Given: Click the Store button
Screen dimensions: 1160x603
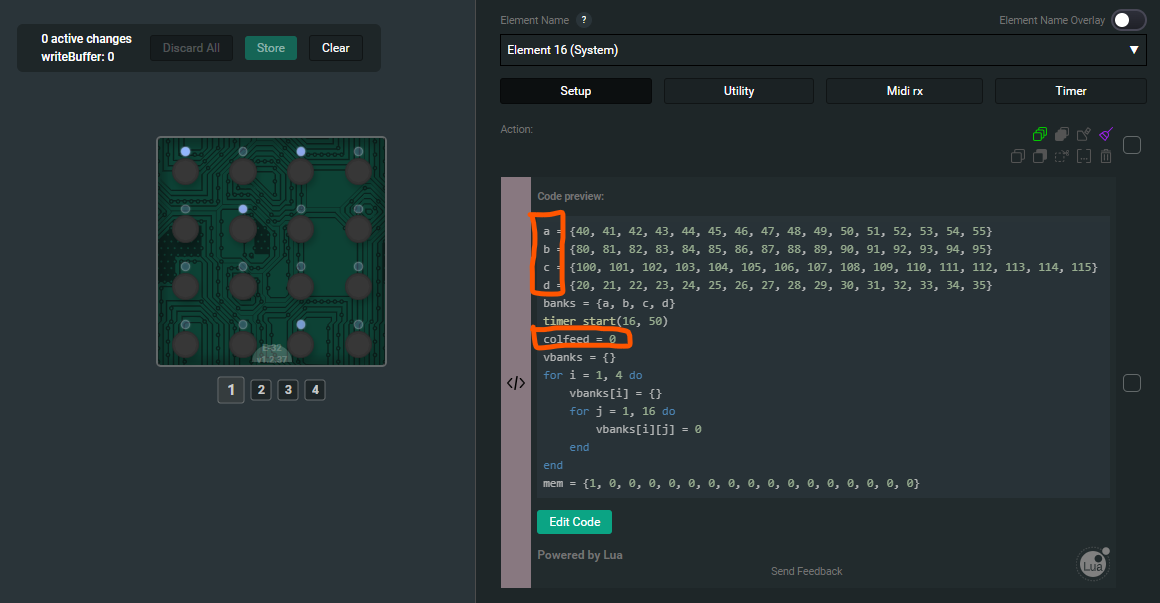Looking at the screenshot, I should (270, 48).
